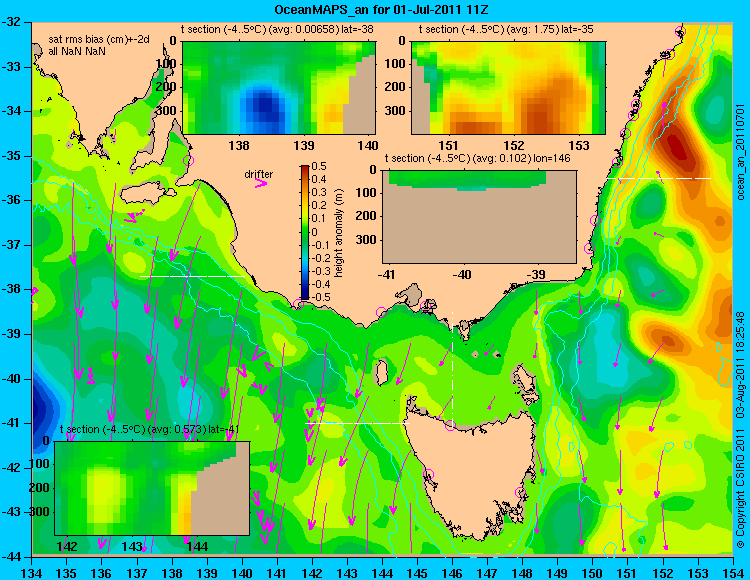This screenshot has width=750, height=580.
Task: Click the section title with "avg: 0.573"
Action: click(150, 429)
